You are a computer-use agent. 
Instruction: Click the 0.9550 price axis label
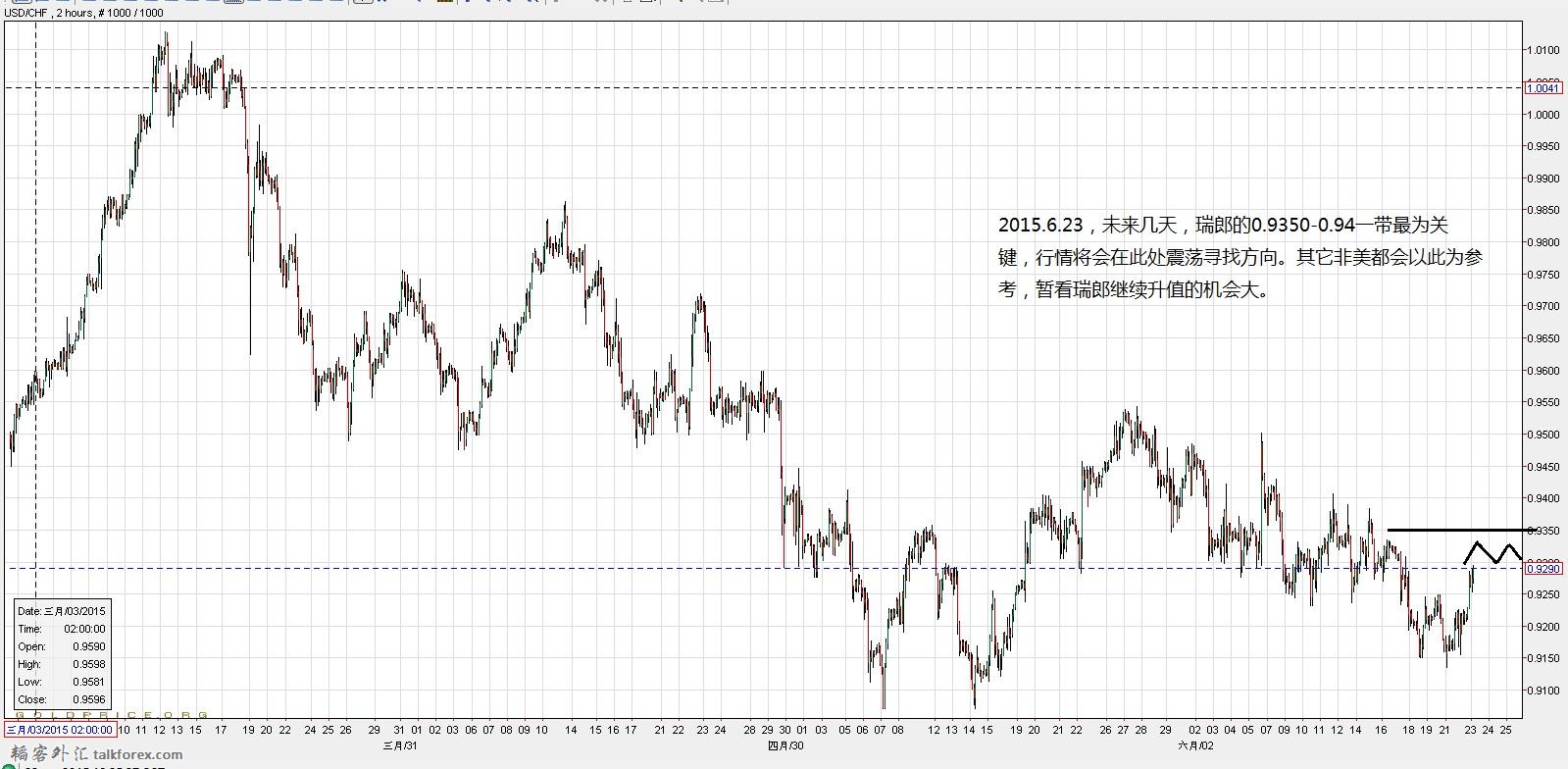click(x=1543, y=402)
